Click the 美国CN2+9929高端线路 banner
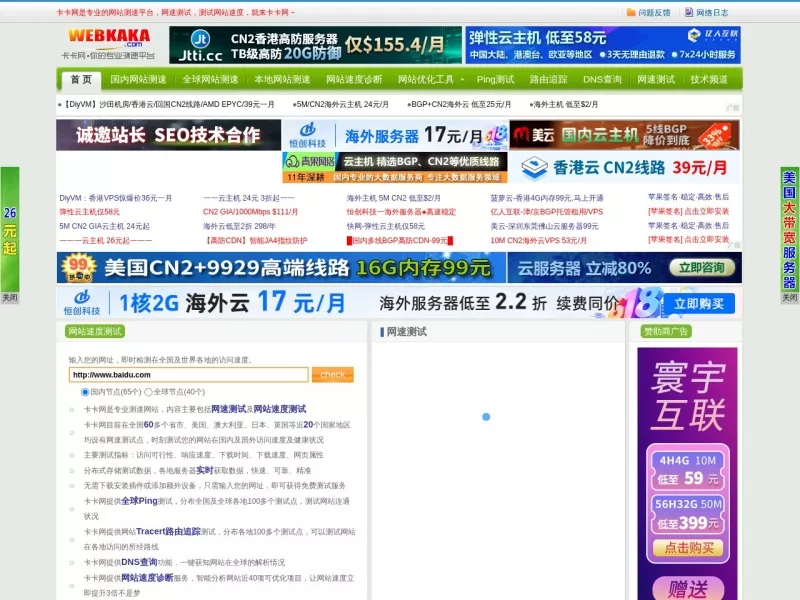Viewport: 800px width, 600px height. [282, 268]
